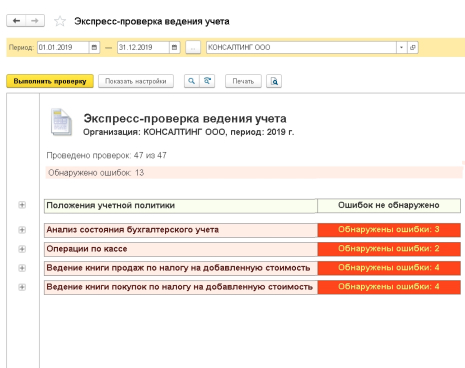Expand Операции по кассе group

(x=22, y=249)
